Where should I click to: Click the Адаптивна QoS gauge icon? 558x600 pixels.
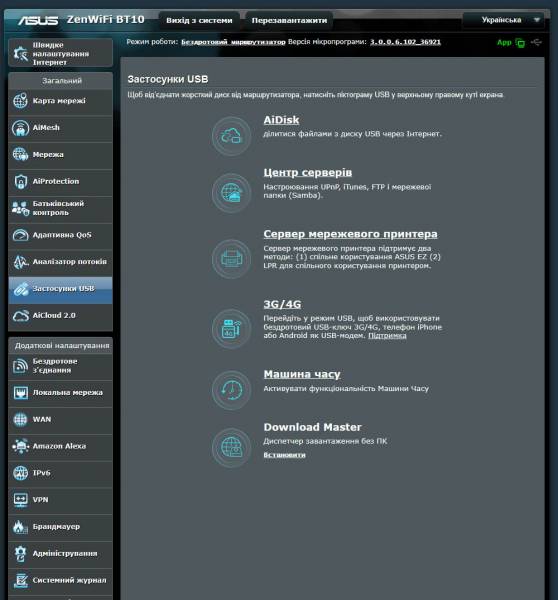20,235
